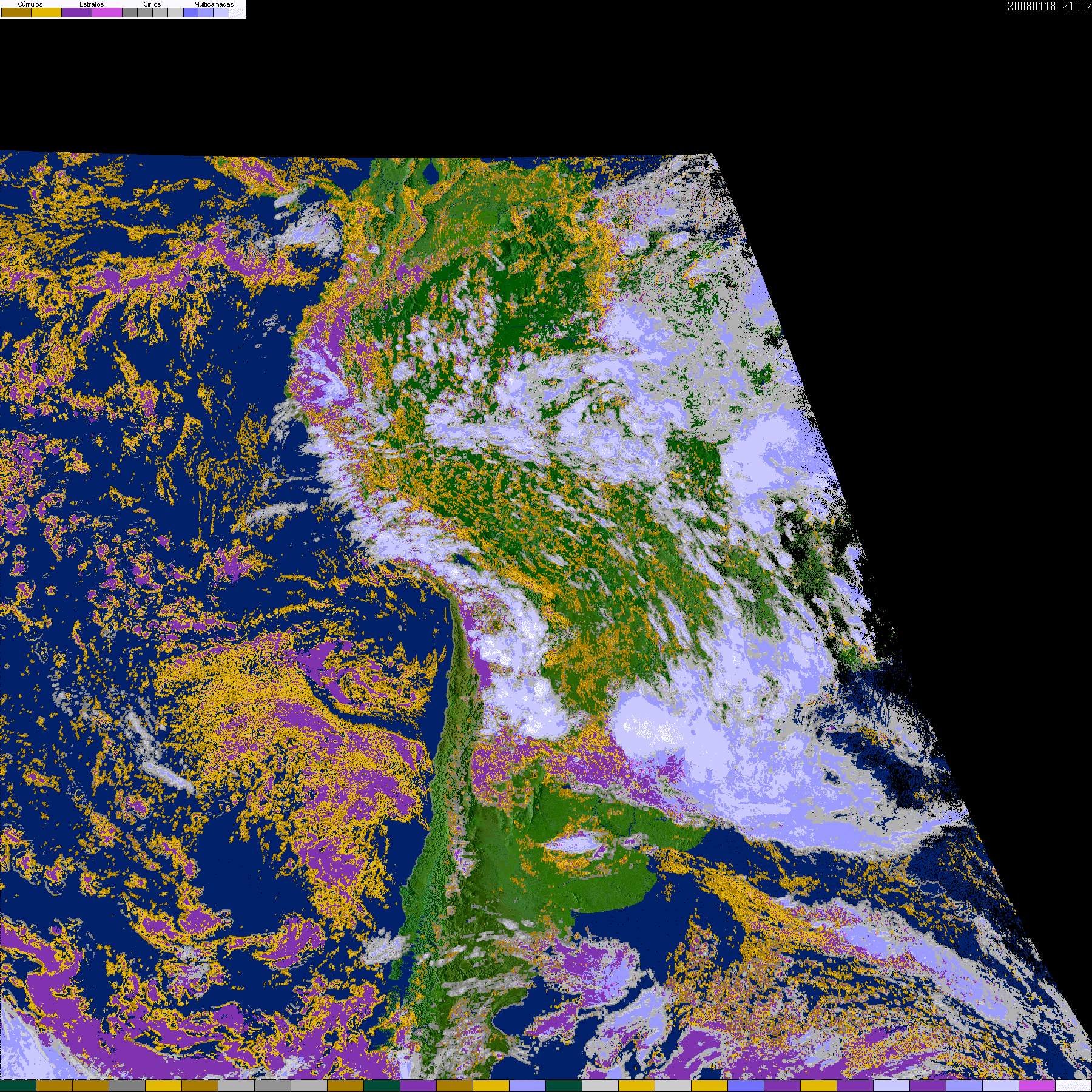Click the medium blue swatch in bottom strip
The height and width of the screenshot is (1092, 1092).
pyautogui.click(x=746, y=1086)
